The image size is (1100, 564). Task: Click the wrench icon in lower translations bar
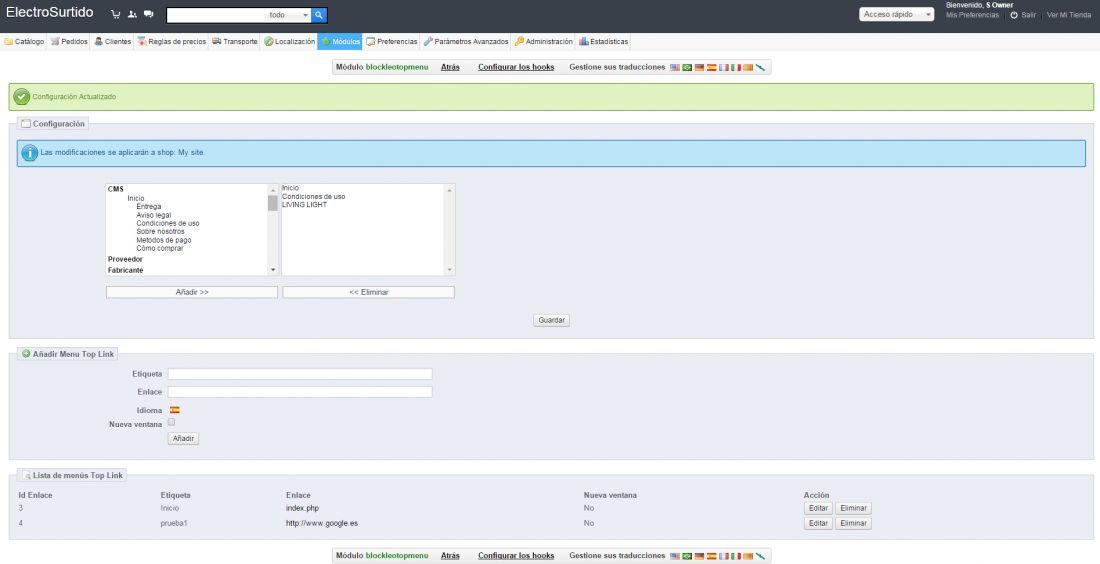click(760, 556)
